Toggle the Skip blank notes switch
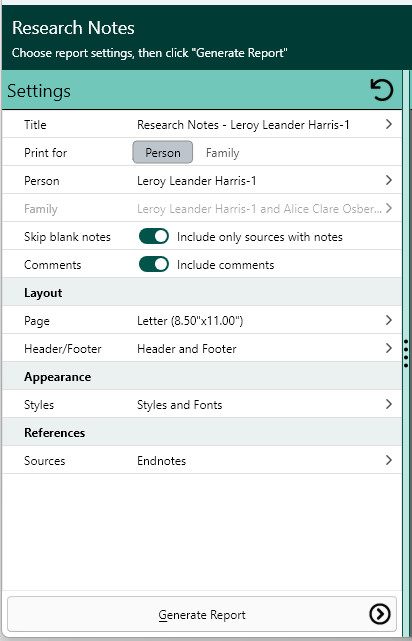The image size is (412, 641). [x=154, y=236]
